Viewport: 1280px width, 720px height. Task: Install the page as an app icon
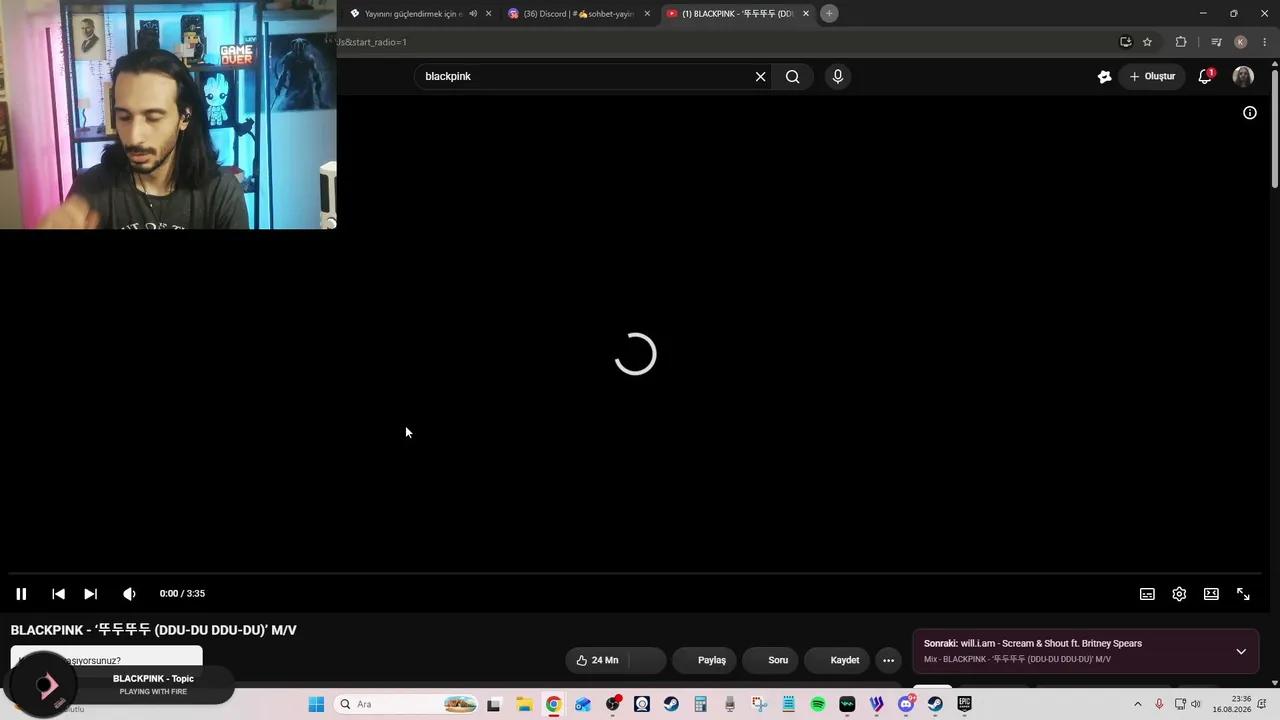pyautogui.click(x=1126, y=42)
